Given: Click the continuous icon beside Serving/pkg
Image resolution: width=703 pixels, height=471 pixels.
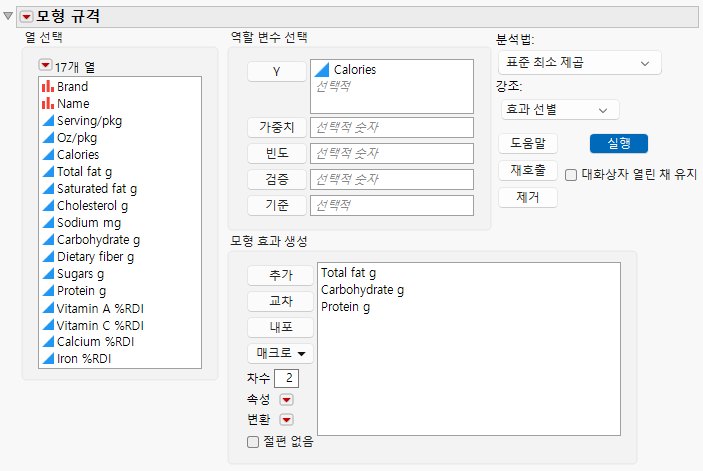Looking at the screenshot, I should [48, 121].
